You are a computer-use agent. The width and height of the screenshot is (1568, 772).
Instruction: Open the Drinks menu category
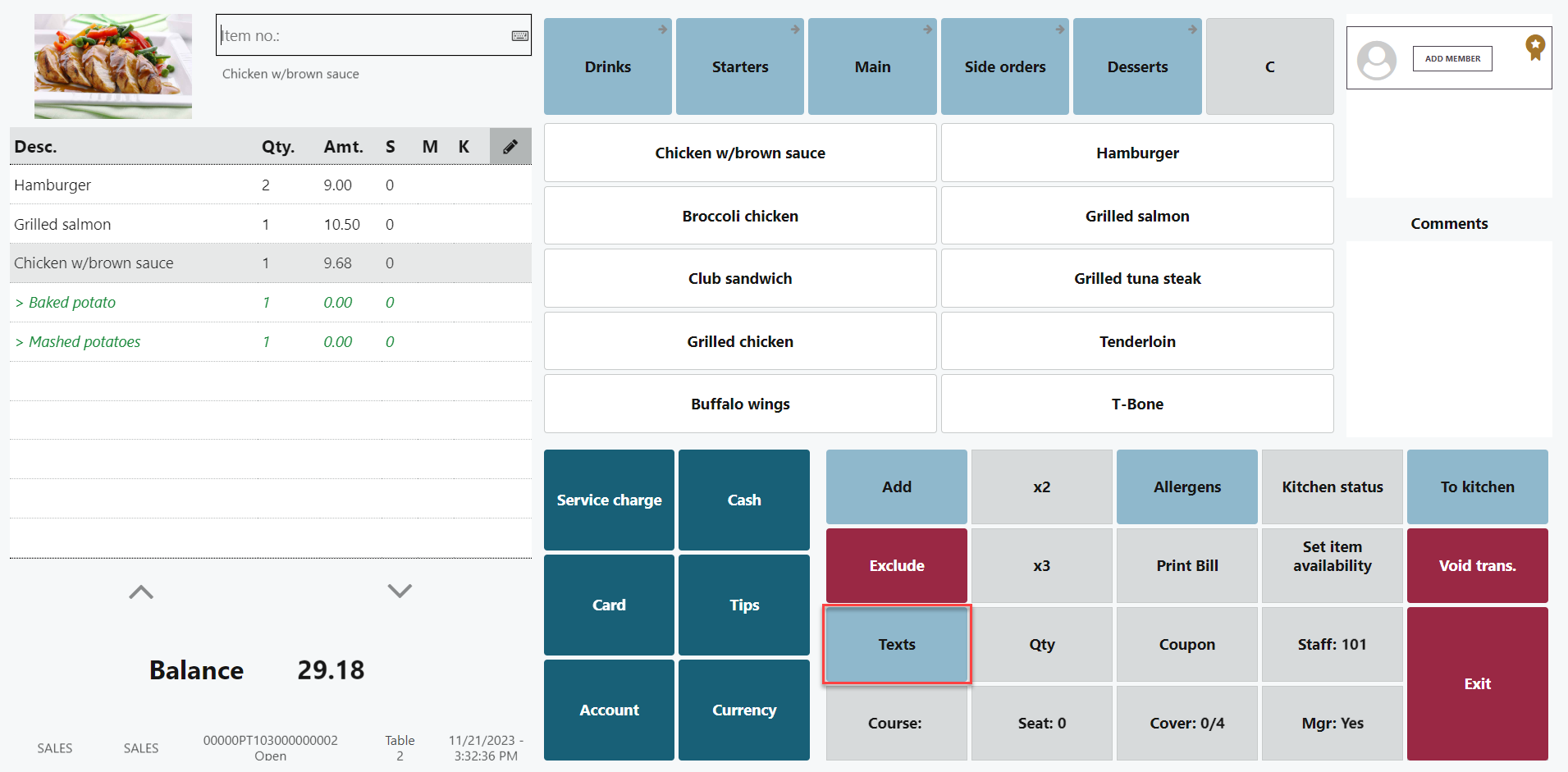[608, 66]
